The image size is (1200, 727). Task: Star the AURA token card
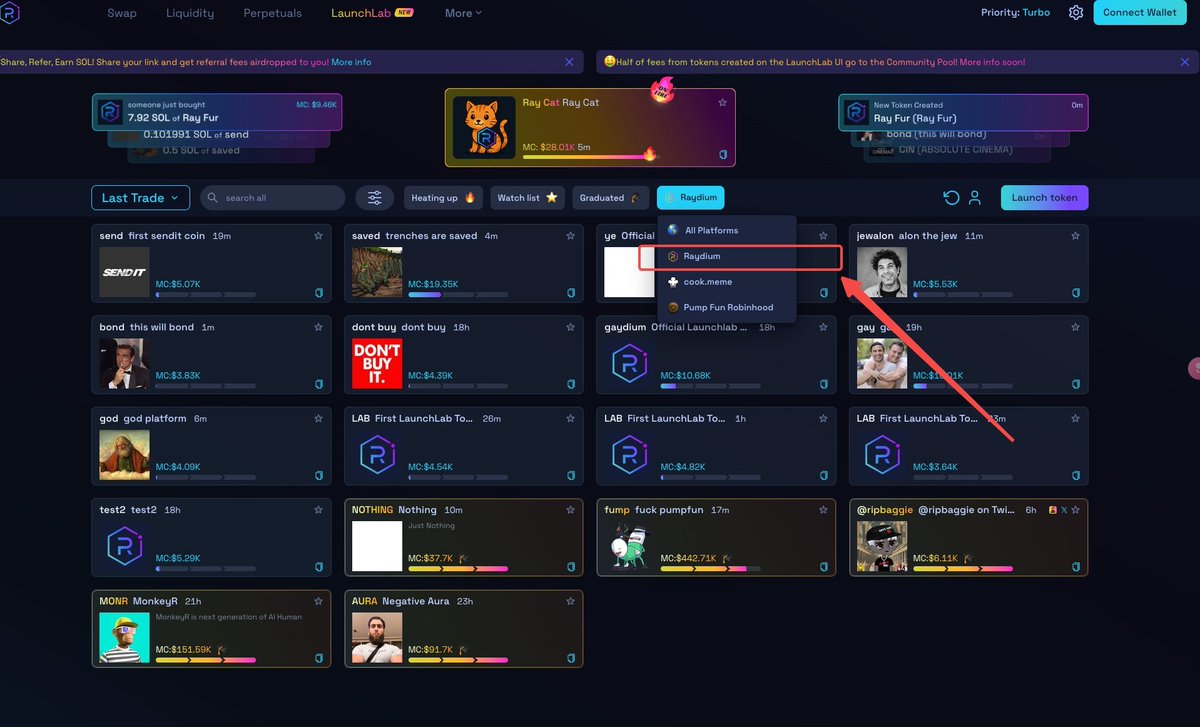click(x=570, y=601)
